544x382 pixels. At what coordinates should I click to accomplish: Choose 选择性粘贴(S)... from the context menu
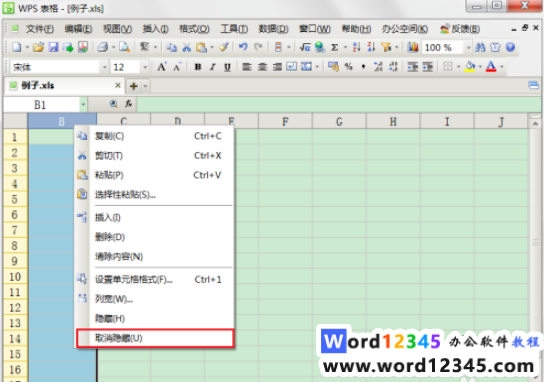tap(155, 194)
